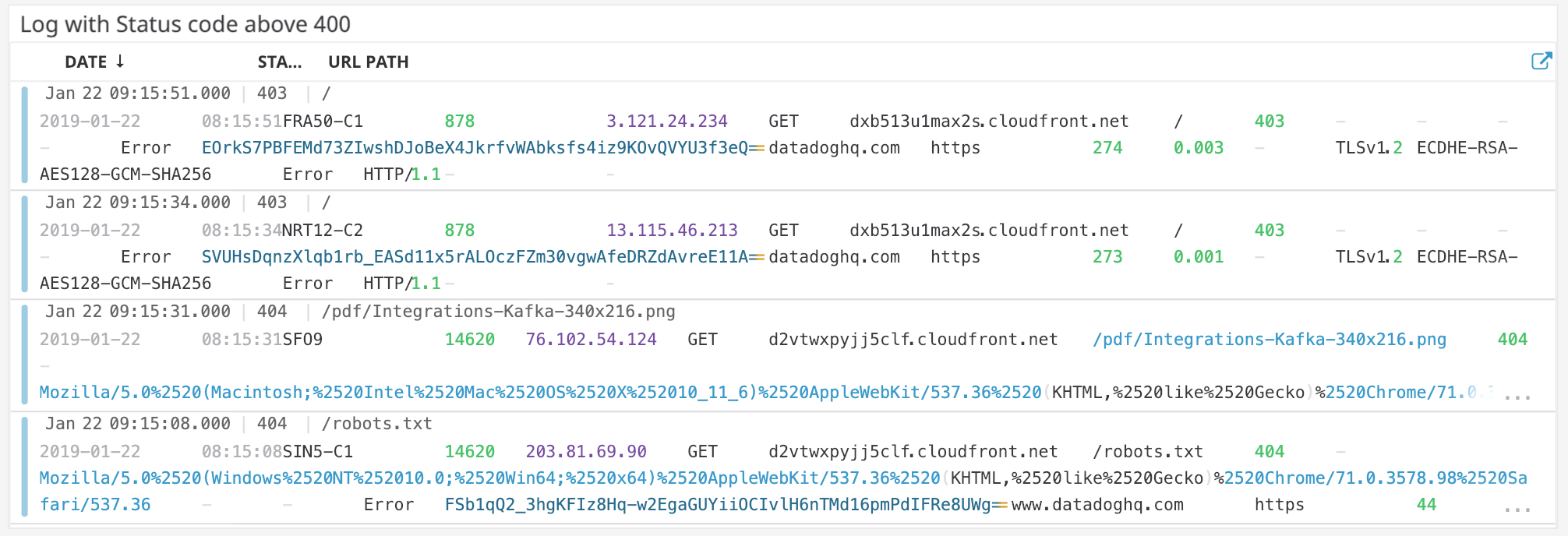Open the log entry at 09:15:34.000
The height and width of the screenshot is (536, 1568).
point(138,203)
